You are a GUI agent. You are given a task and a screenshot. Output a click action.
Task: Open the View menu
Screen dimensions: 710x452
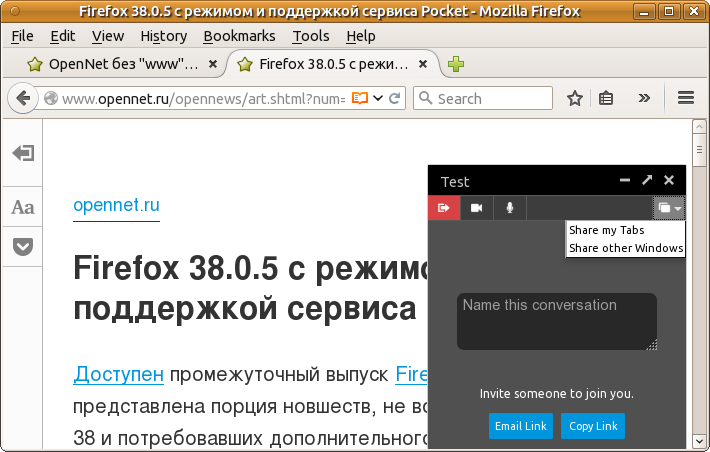coord(108,36)
